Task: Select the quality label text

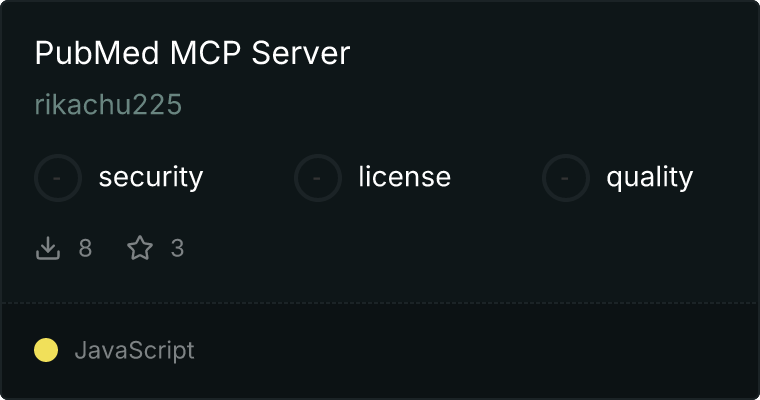Action: [x=650, y=177]
